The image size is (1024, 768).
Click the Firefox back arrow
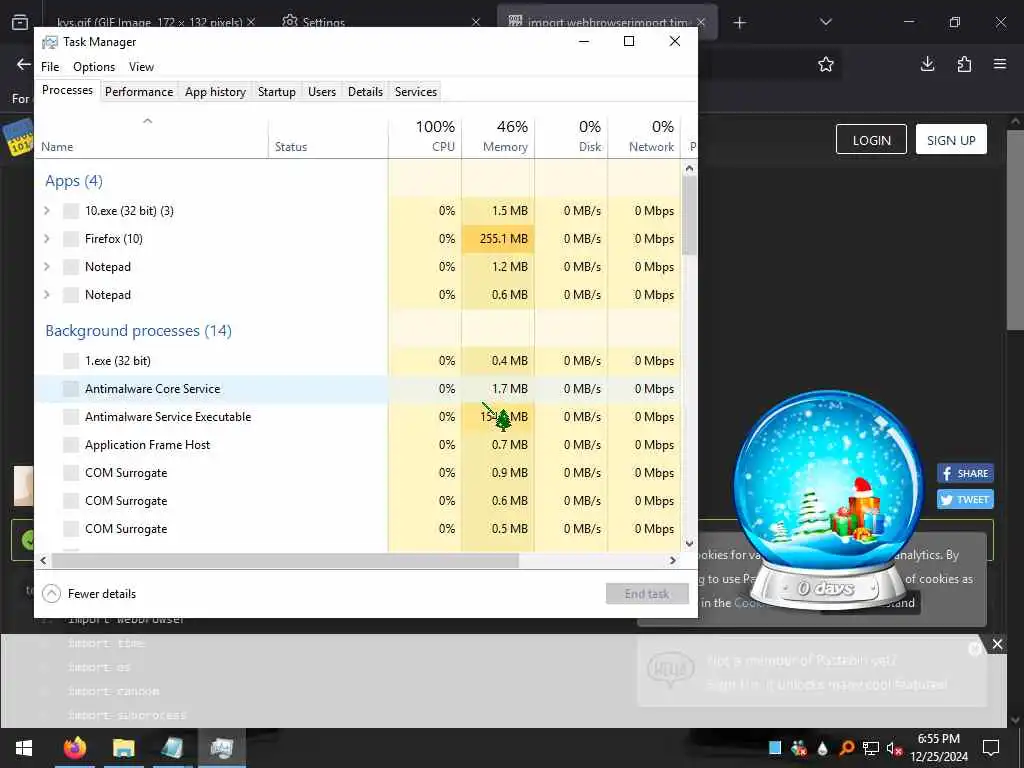[x=24, y=64]
